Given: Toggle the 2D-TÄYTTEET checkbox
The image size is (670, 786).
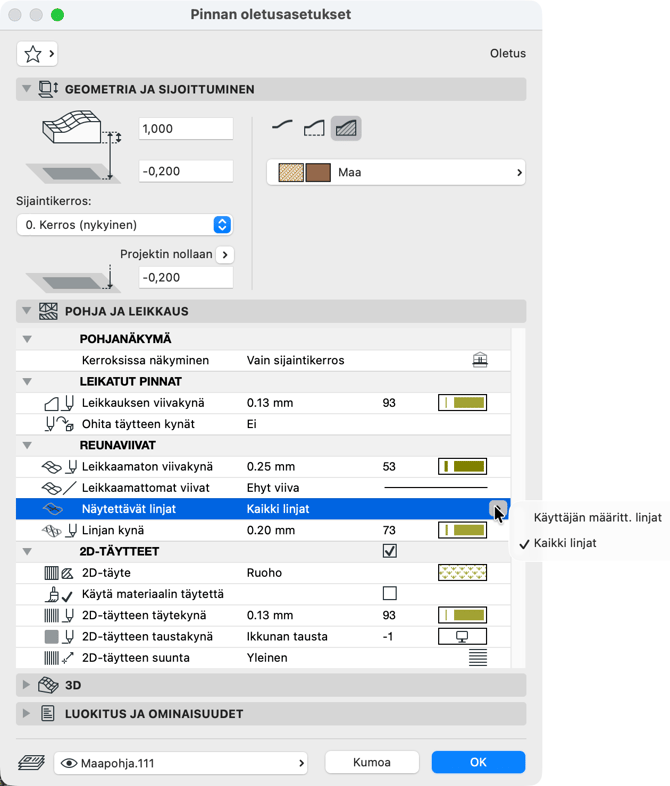Looking at the screenshot, I should point(390,551).
